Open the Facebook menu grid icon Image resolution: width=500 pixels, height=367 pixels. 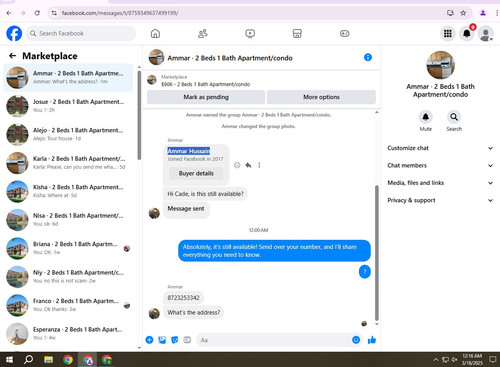pyautogui.click(x=448, y=33)
